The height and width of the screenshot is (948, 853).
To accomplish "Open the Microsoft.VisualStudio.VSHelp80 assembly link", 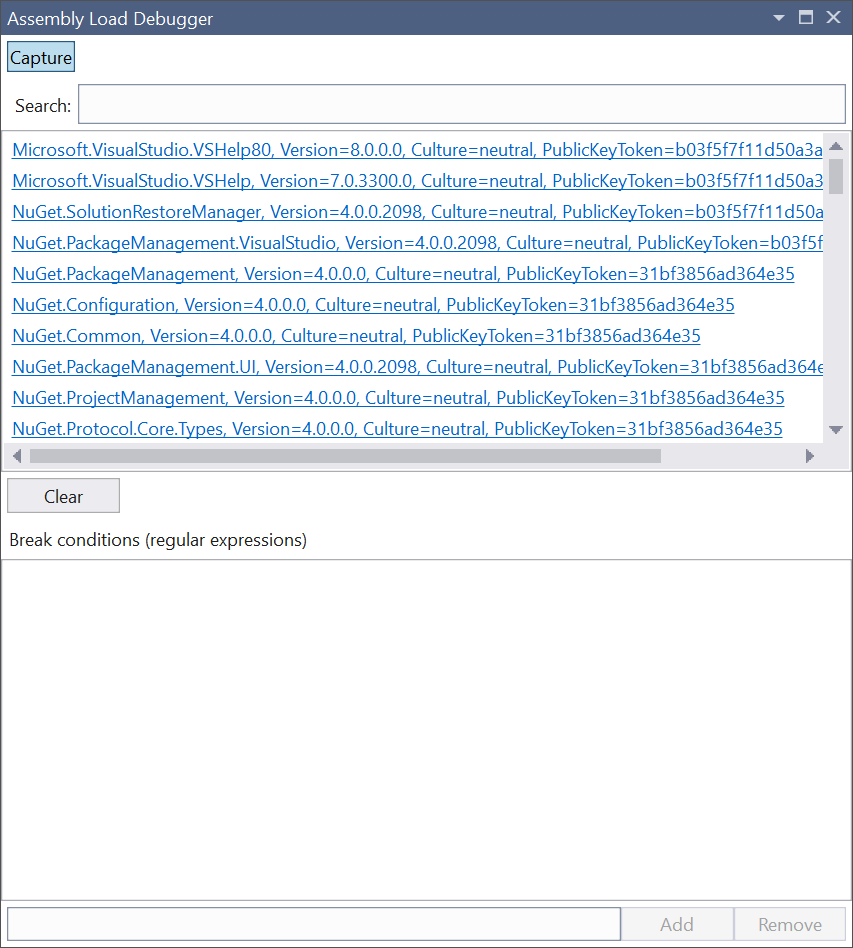I will pyautogui.click(x=417, y=150).
